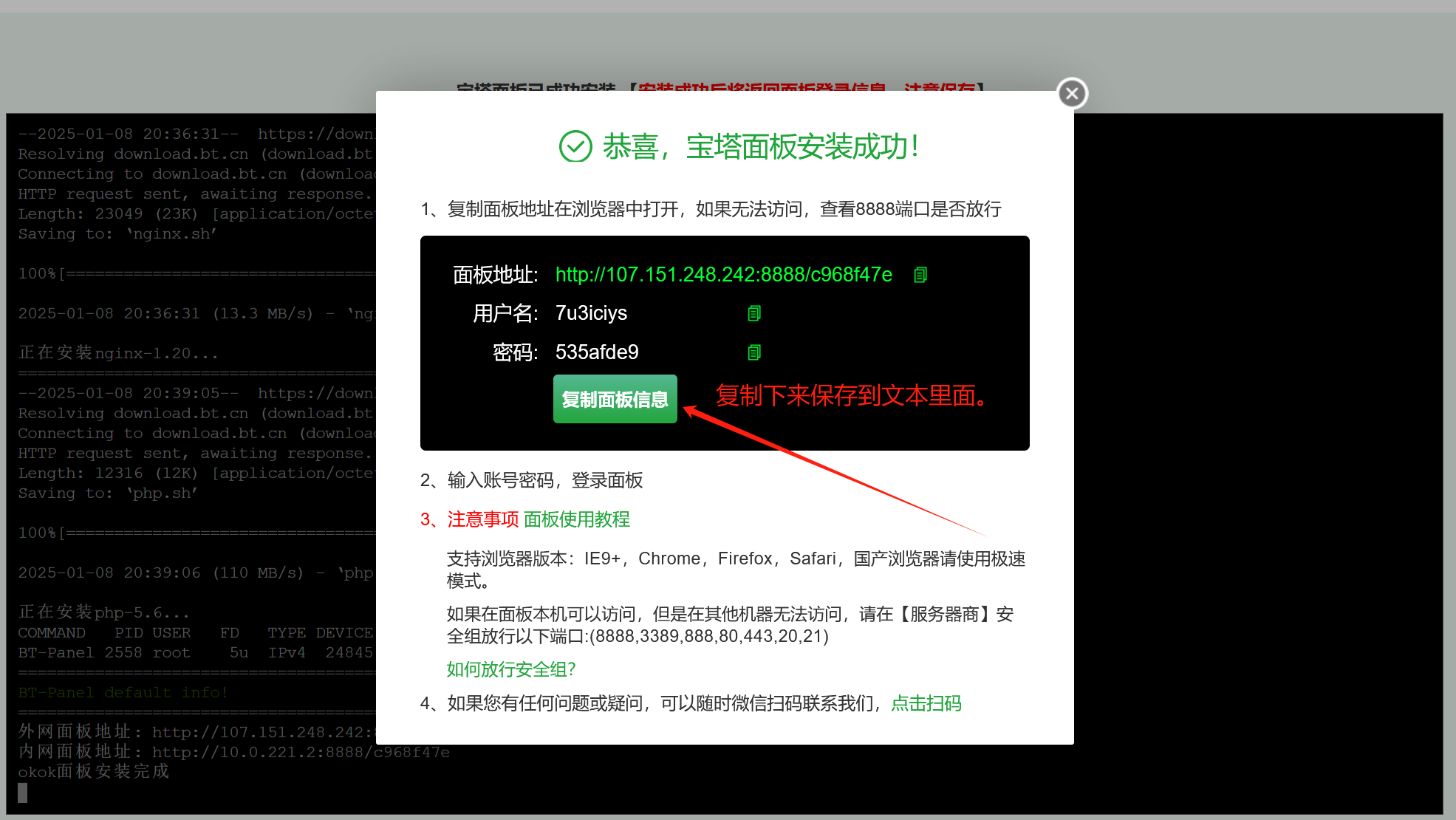Image resolution: width=1456 pixels, height=820 pixels.
Task: Click the Length: 23049 (23K) terminal line
Action: [197, 213]
